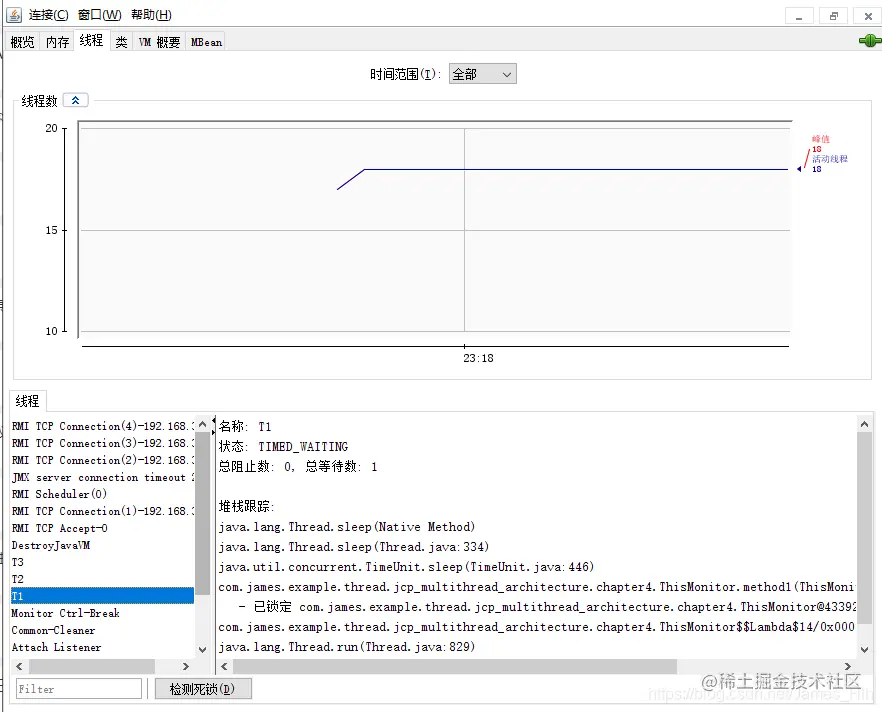Click the 检测死锁(D) button
The image size is (882, 712).
[202, 688]
